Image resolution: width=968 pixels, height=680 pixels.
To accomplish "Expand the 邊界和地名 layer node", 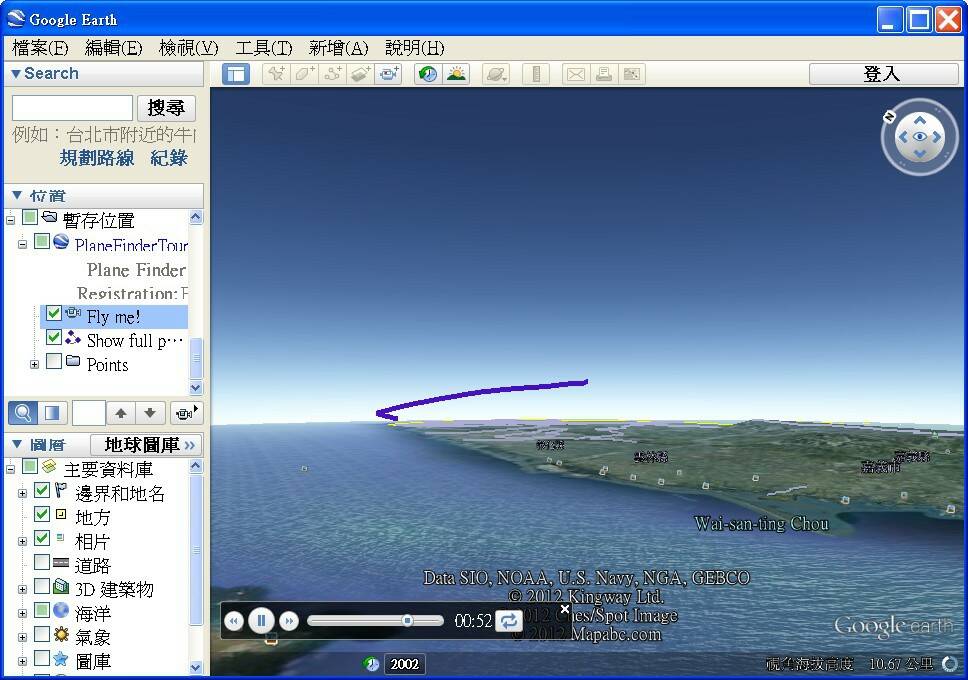I will pyautogui.click(x=22, y=493).
